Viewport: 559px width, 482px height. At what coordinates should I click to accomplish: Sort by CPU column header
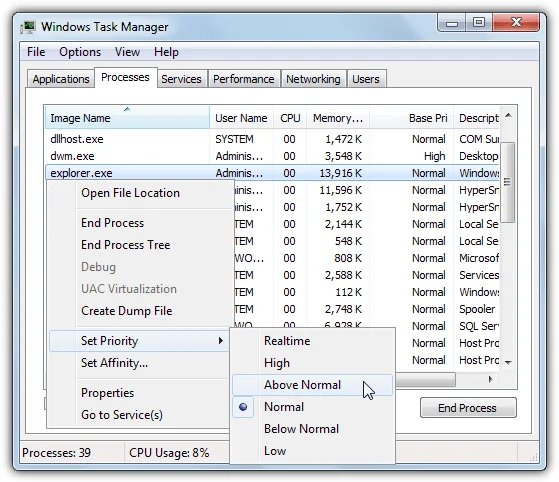coord(290,118)
